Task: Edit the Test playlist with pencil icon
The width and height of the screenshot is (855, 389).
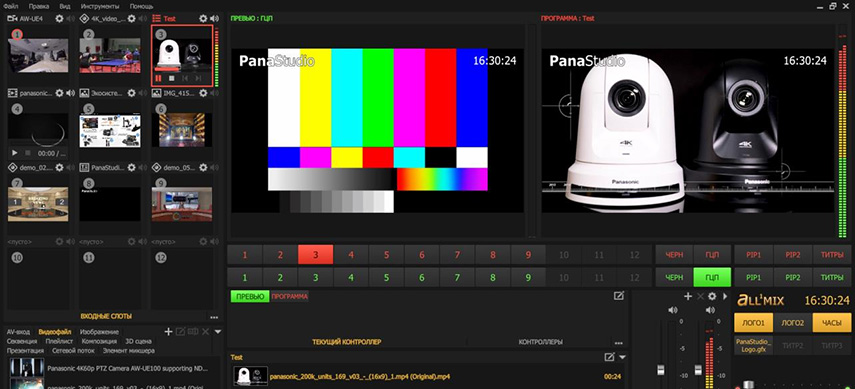Action: [x=610, y=357]
